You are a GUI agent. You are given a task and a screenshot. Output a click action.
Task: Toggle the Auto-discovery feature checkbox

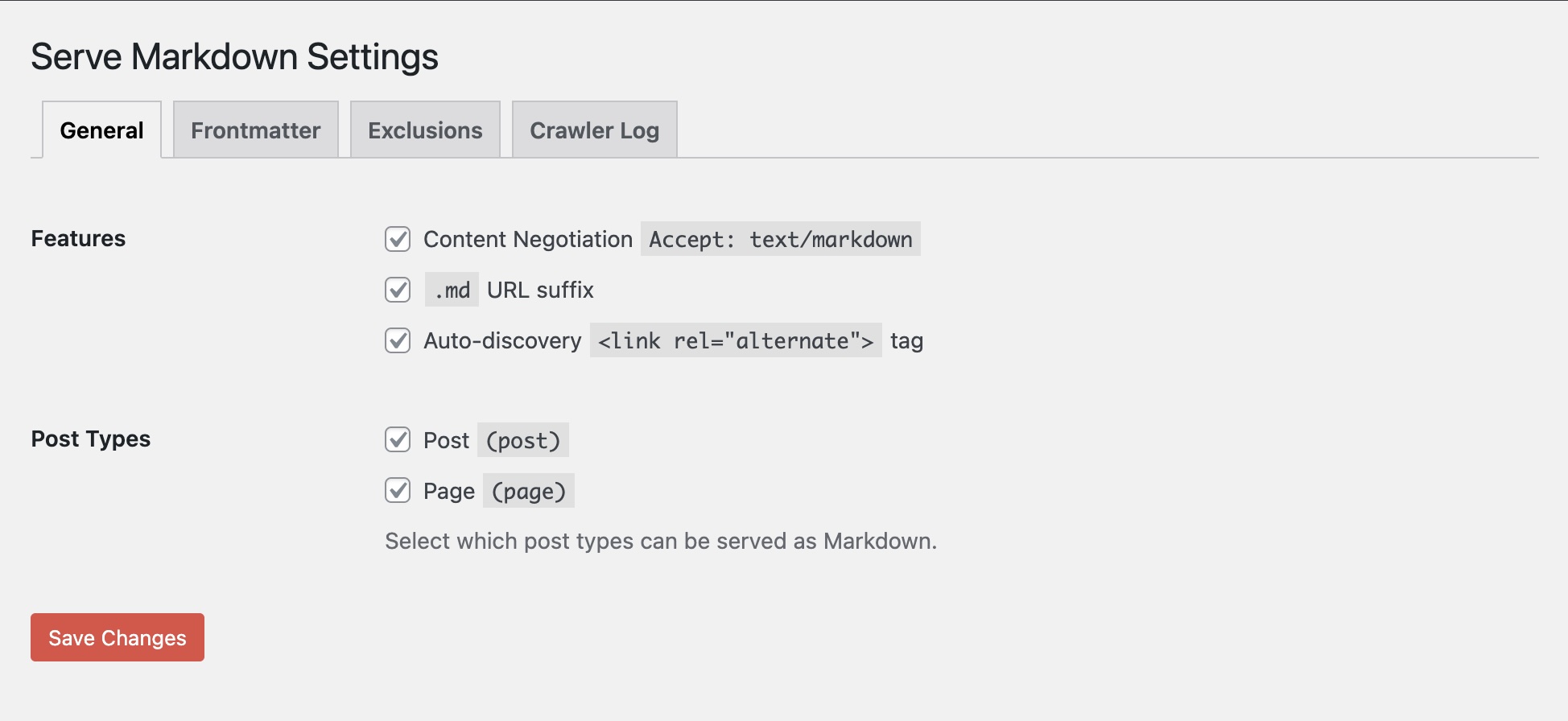point(397,340)
